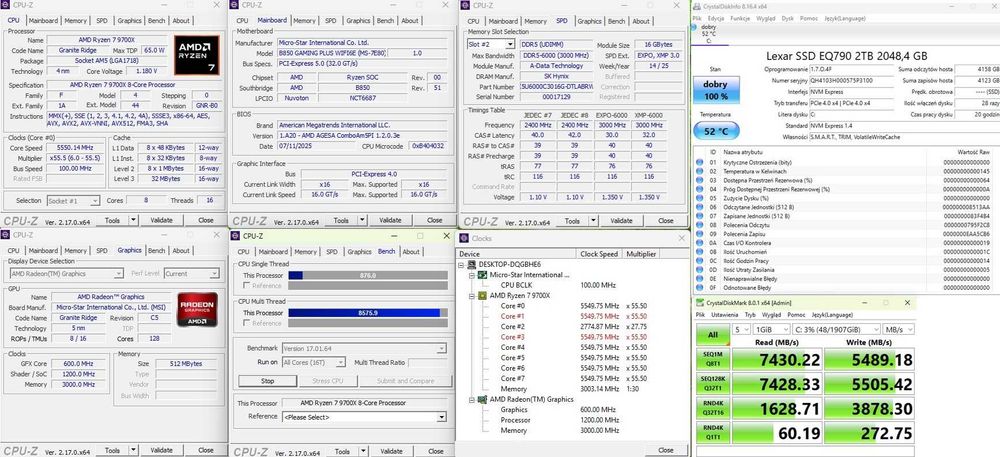Click the CrystalDiskInfo title bar app icon
Screen dimensions: 1000x457
(697, 6)
